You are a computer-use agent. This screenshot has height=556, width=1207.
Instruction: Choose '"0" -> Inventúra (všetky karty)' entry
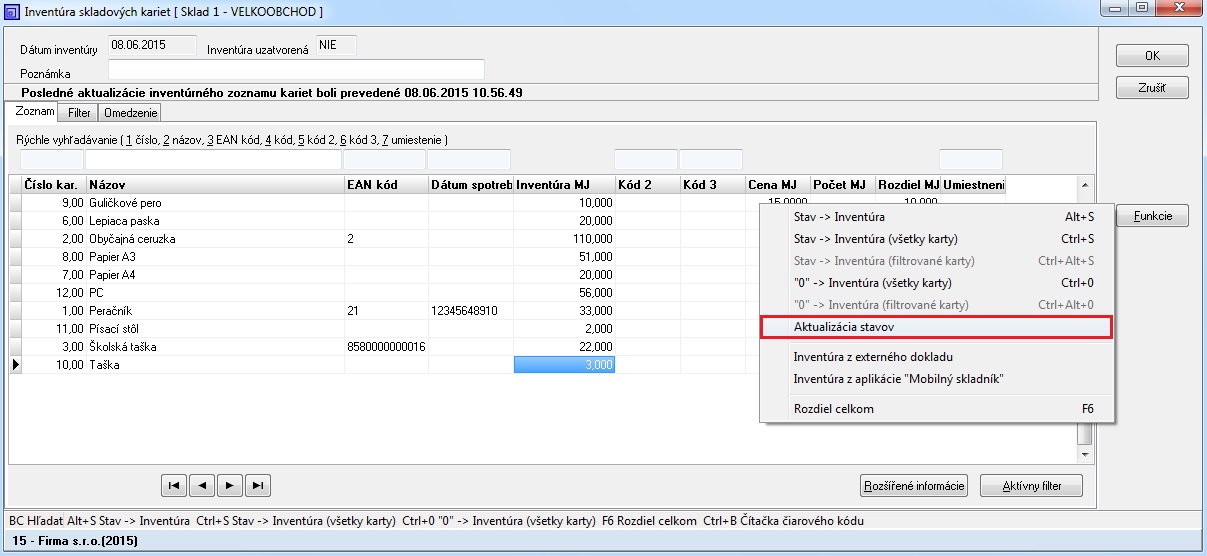936,283
